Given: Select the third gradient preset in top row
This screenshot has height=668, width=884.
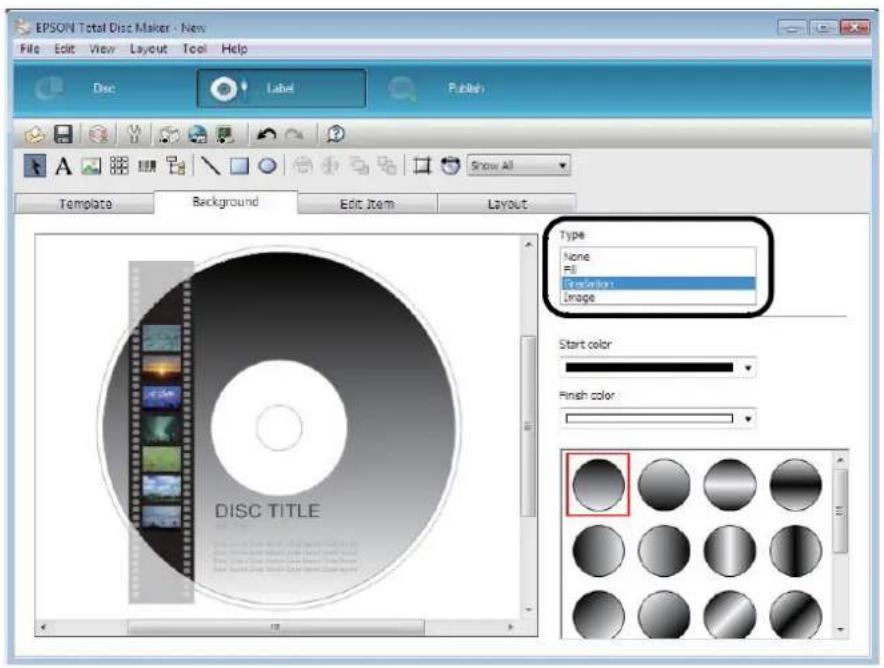Looking at the screenshot, I should click(x=730, y=485).
